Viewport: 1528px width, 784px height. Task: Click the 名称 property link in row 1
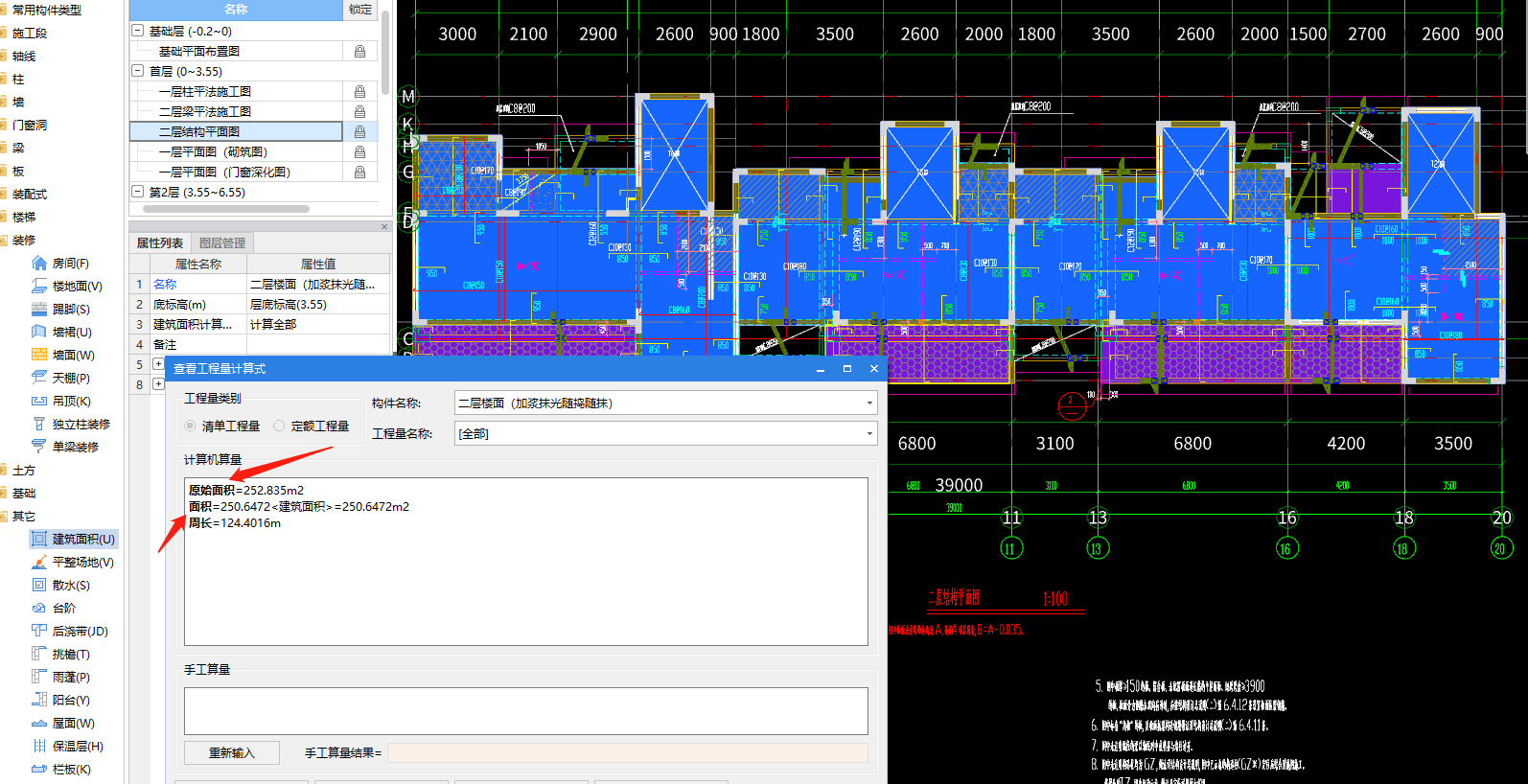pyautogui.click(x=165, y=284)
